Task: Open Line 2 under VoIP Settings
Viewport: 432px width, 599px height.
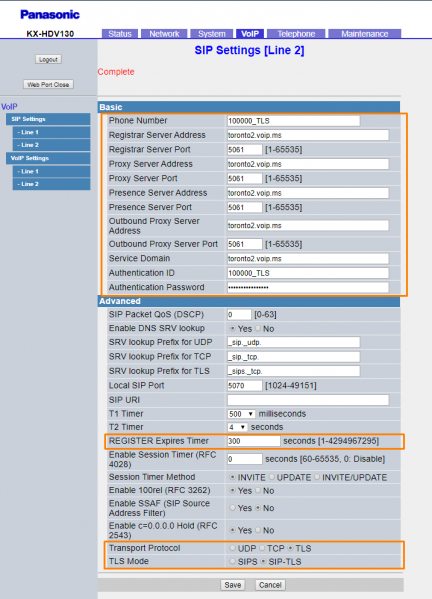Action: 52,184
